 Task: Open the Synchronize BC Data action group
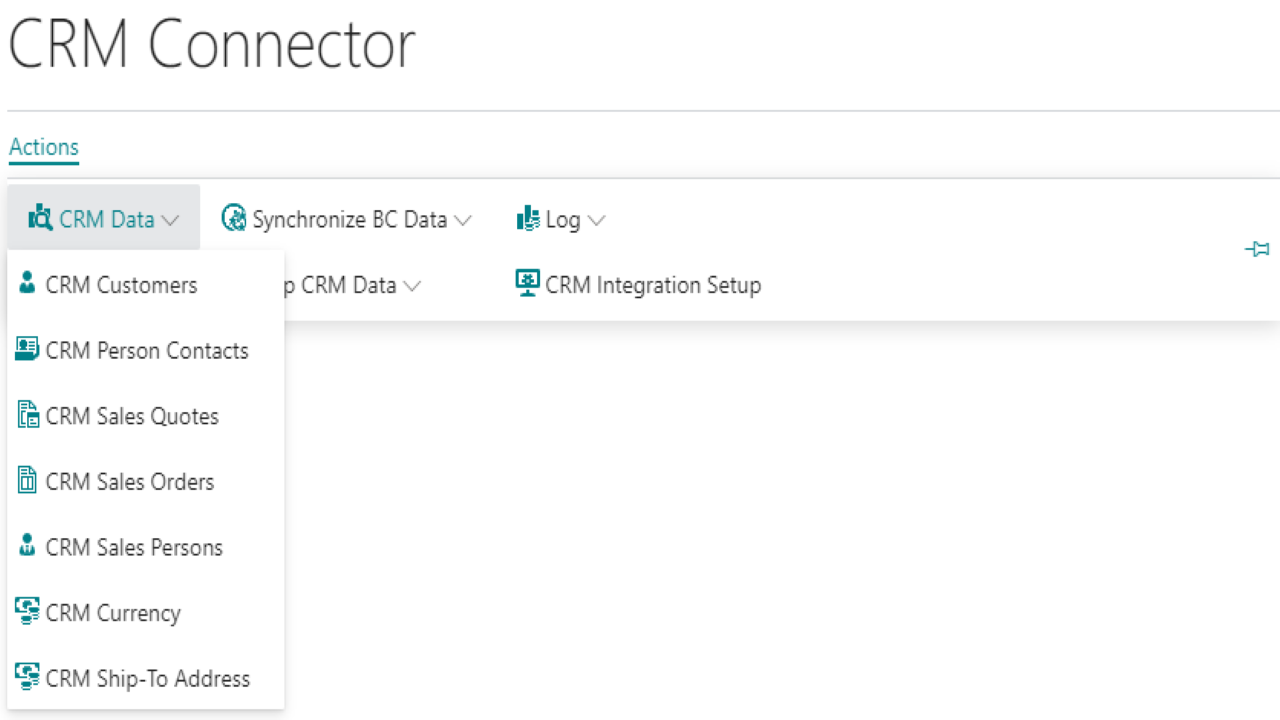349,219
